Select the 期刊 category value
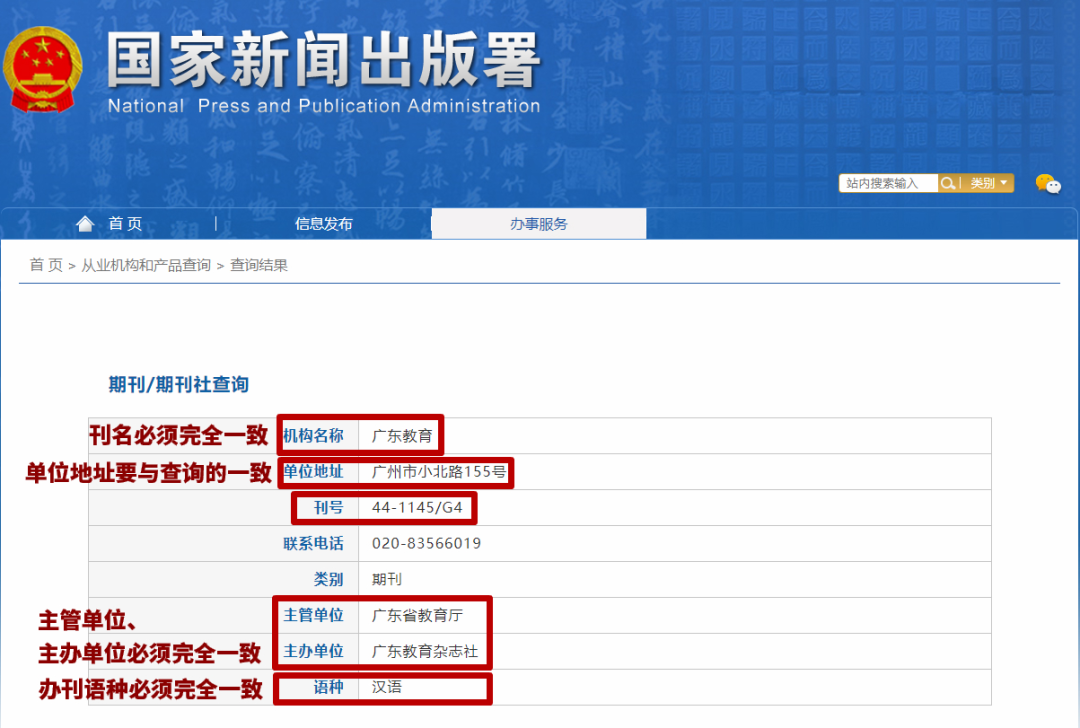The image size is (1080, 728). pos(386,579)
